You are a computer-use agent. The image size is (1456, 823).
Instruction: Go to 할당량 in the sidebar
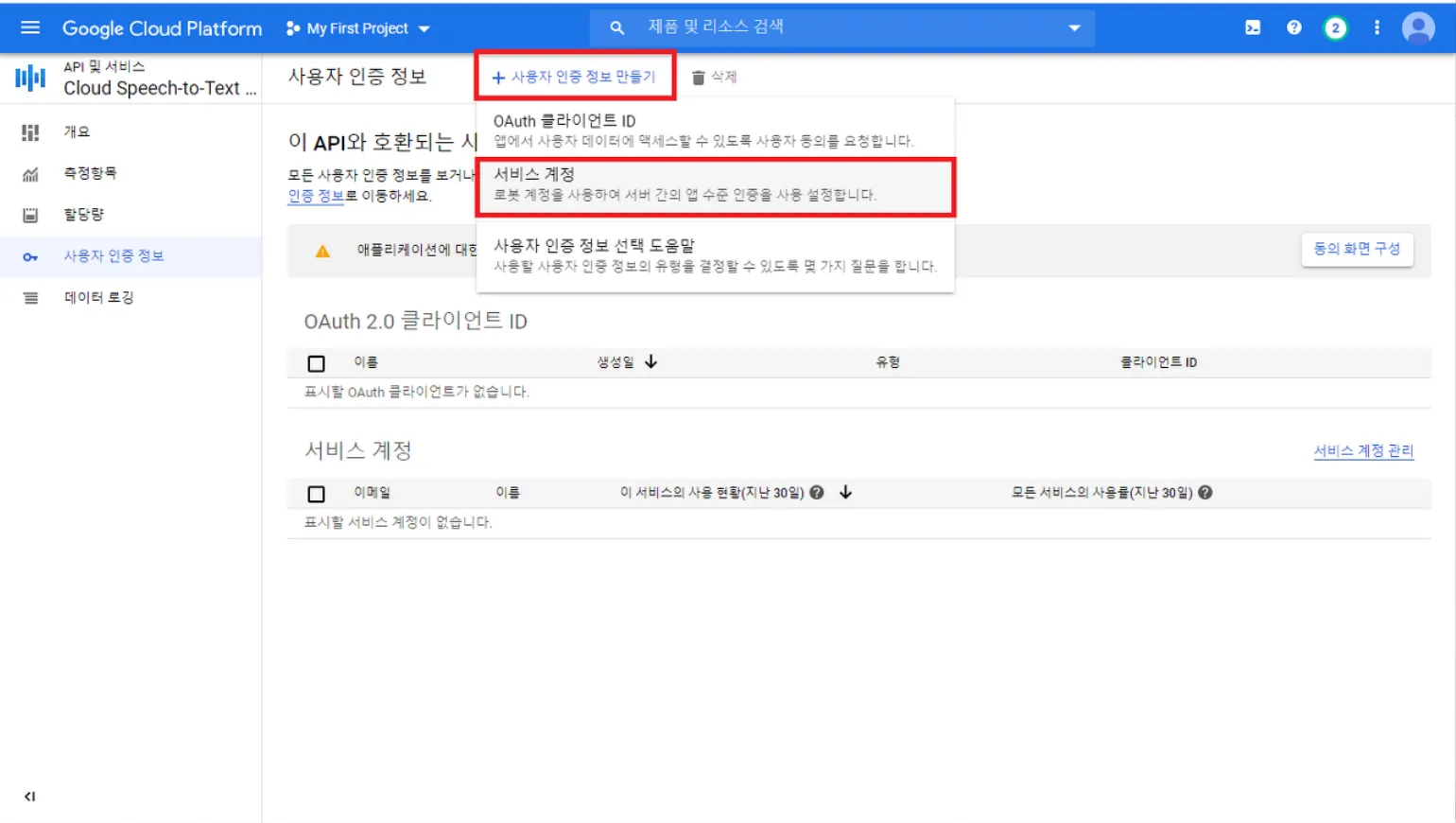130,215
